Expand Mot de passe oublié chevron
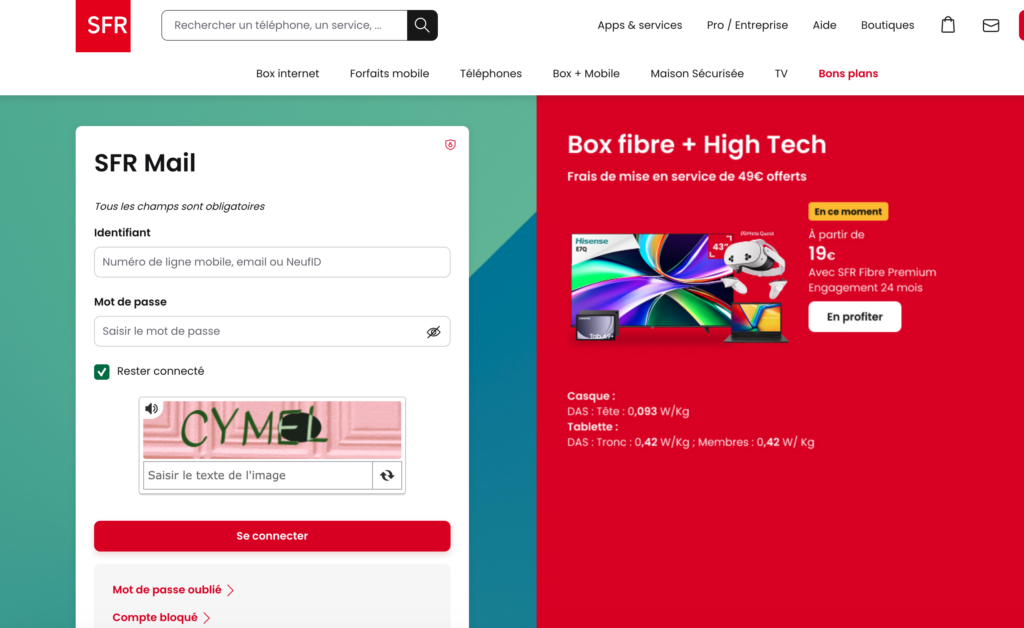This screenshot has height=628, width=1024. pos(231,590)
